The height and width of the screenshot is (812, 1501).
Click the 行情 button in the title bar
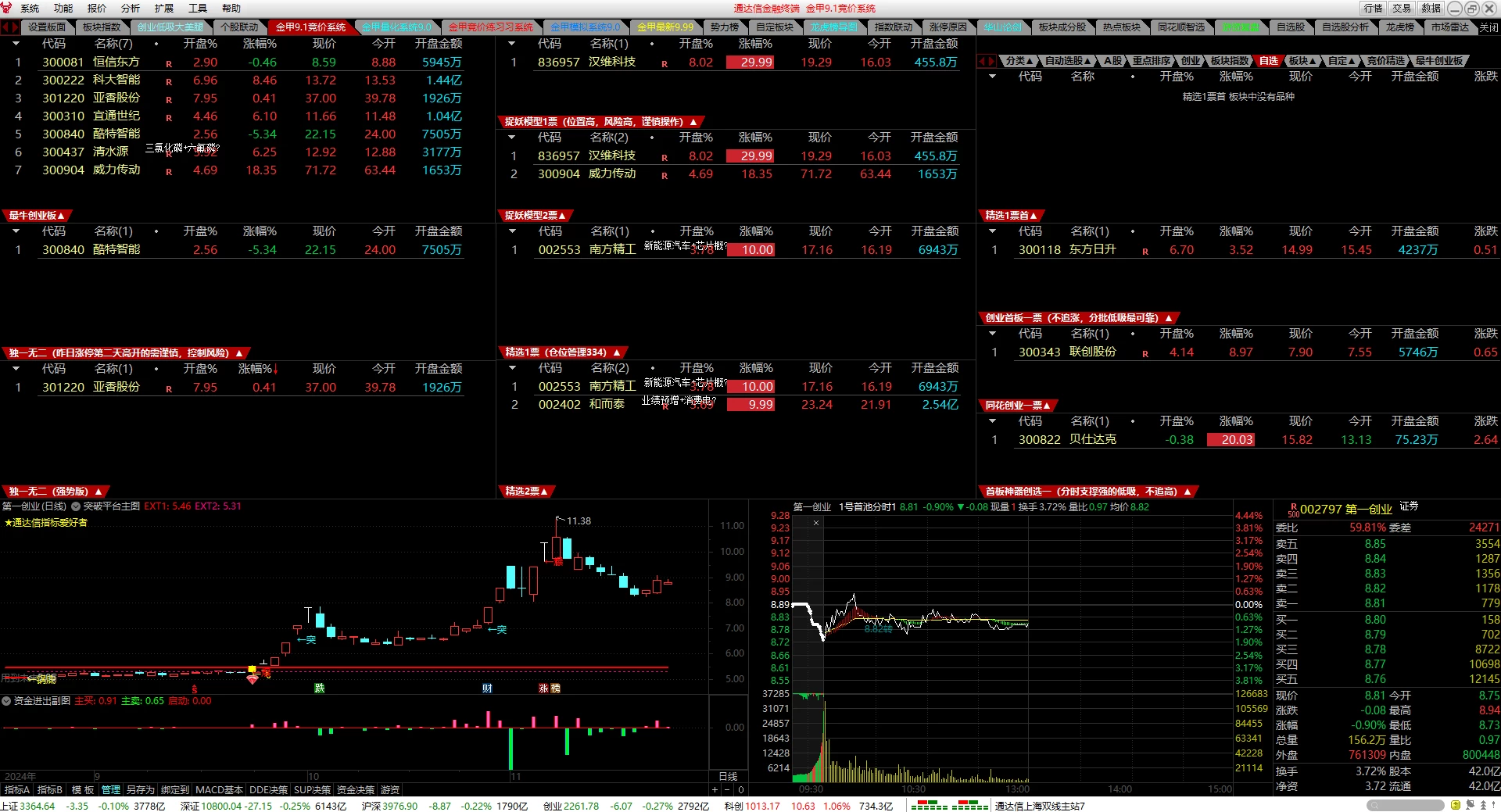(1373, 9)
